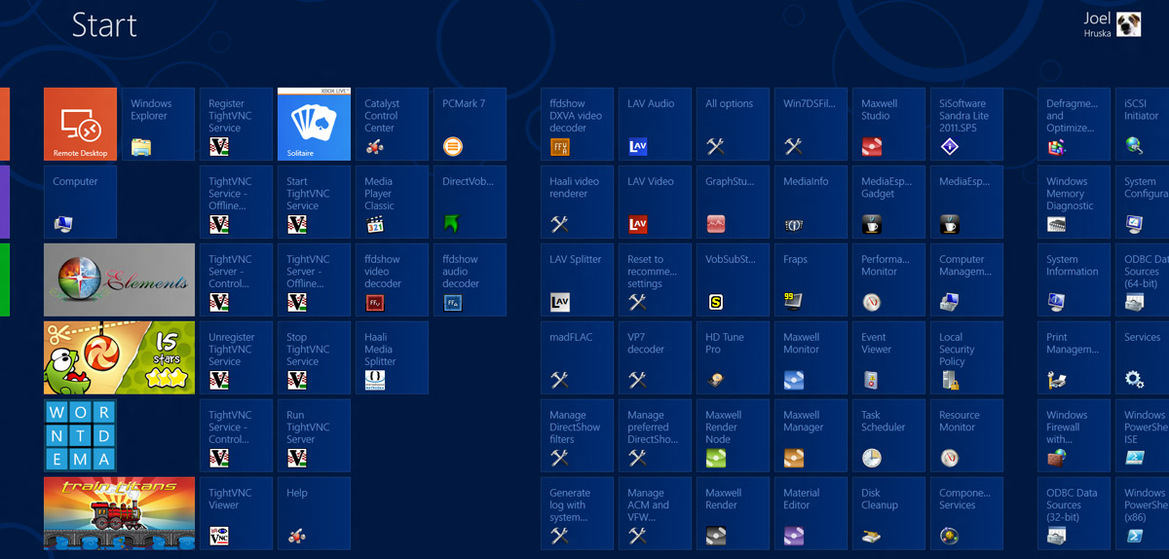Launch Disk Cleanup tile

889,514
